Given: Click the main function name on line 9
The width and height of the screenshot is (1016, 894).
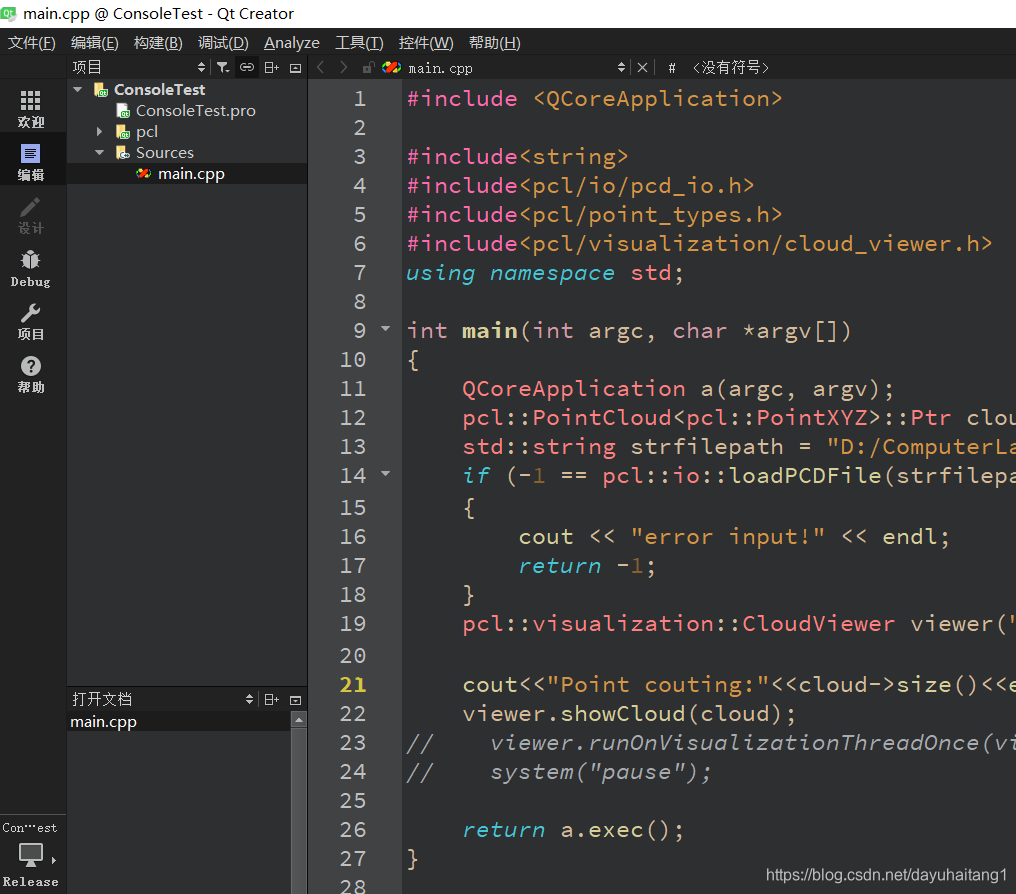Looking at the screenshot, I should (x=490, y=330).
